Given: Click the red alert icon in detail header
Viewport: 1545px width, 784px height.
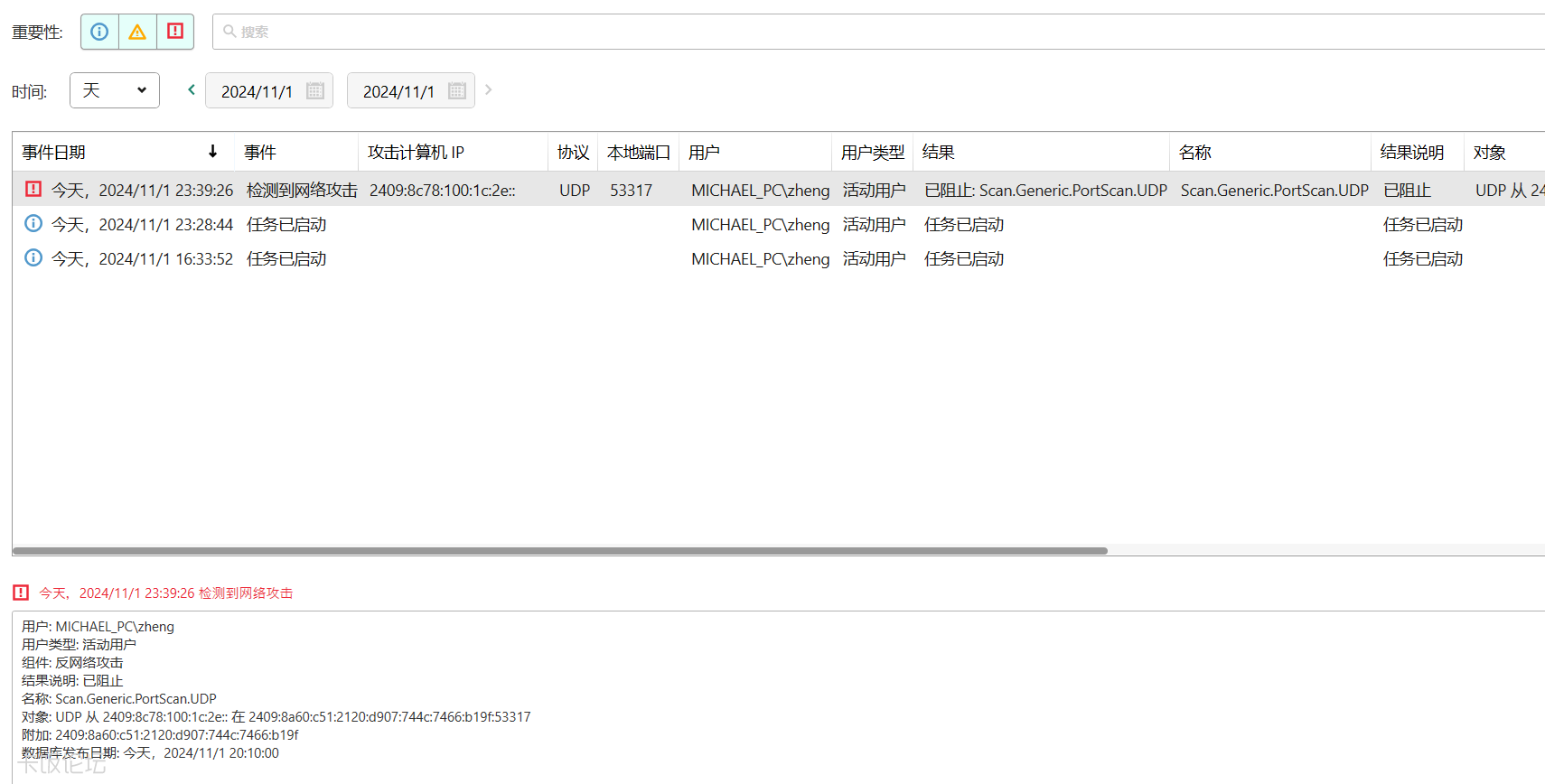Looking at the screenshot, I should 21,593.
